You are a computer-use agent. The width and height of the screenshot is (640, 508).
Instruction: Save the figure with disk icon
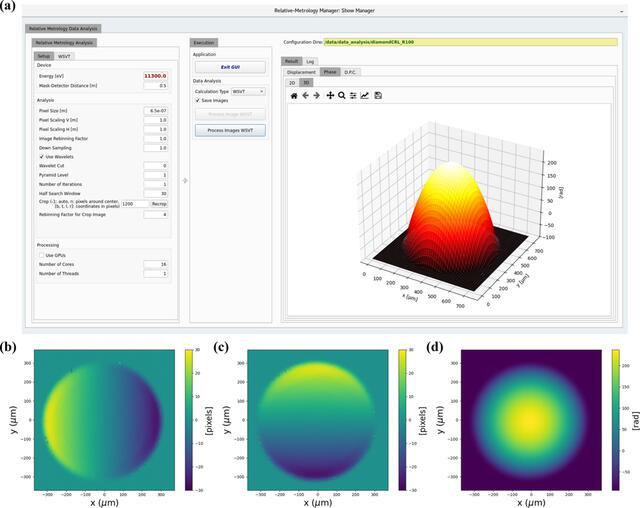point(378,95)
